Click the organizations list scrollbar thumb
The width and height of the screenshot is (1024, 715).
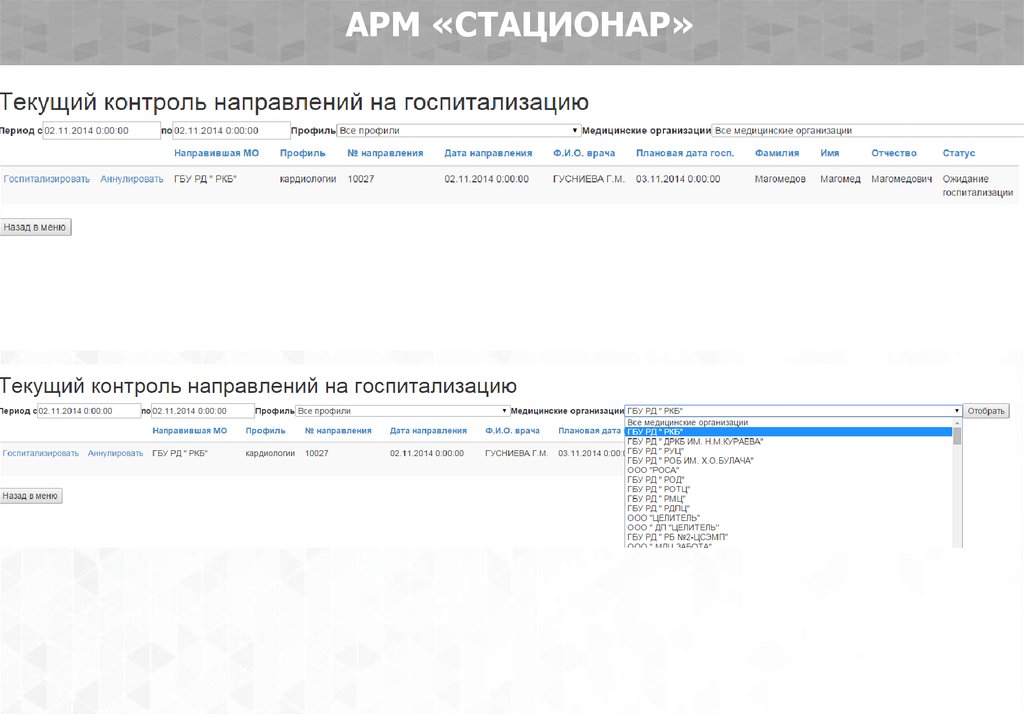pyautogui.click(x=957, y=436)
